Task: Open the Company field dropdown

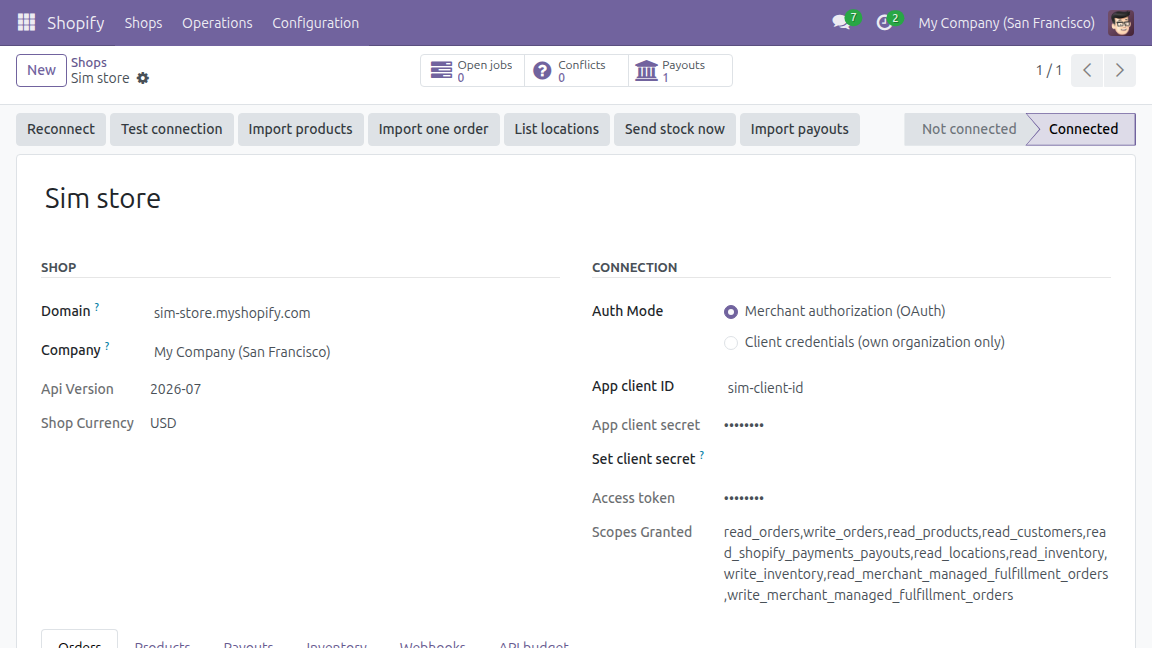Action: [x=355, y=352]
